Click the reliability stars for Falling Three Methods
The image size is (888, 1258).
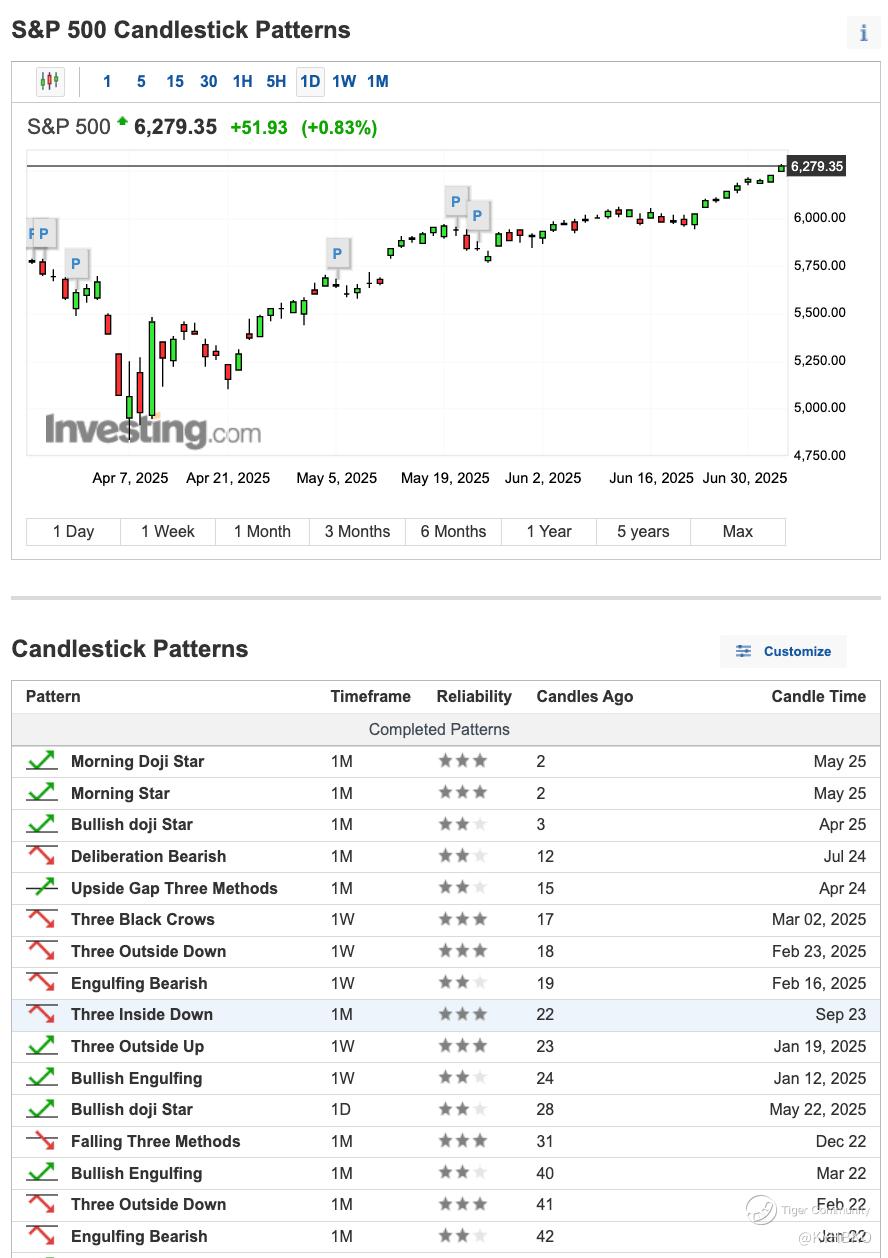pos(463,1141)
